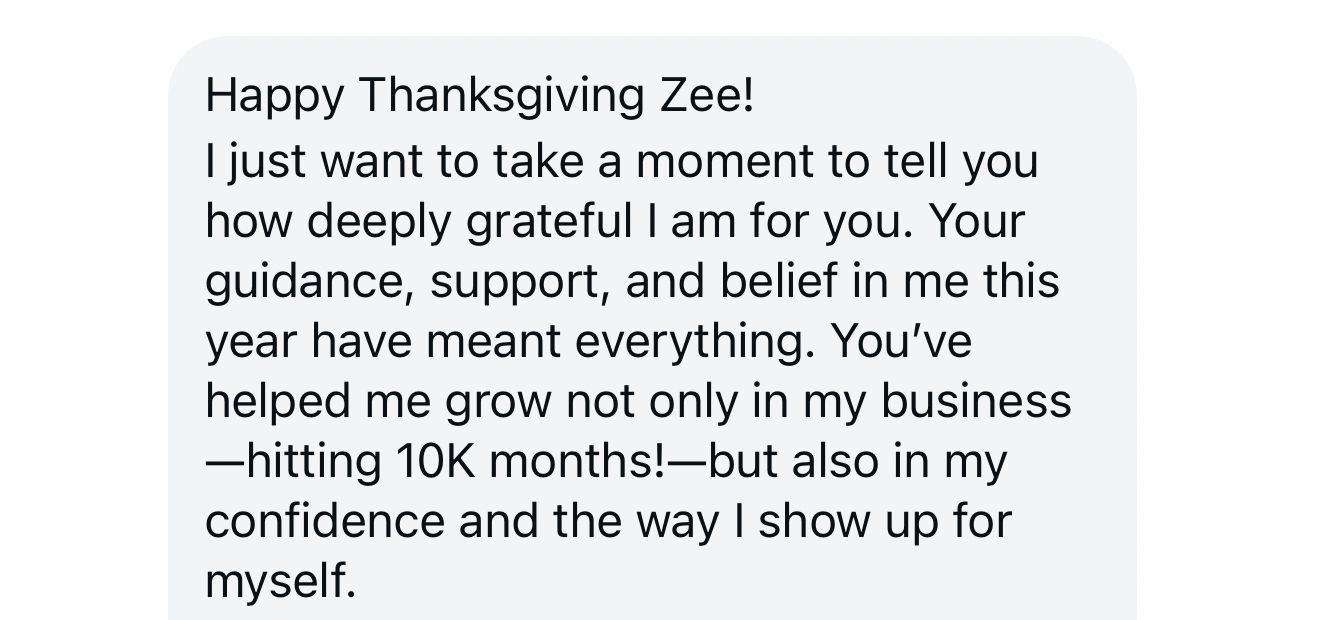Click the word 'Your' ending the third line
This screenshot has width=1320, height=620.
click(x=978, y=222)
